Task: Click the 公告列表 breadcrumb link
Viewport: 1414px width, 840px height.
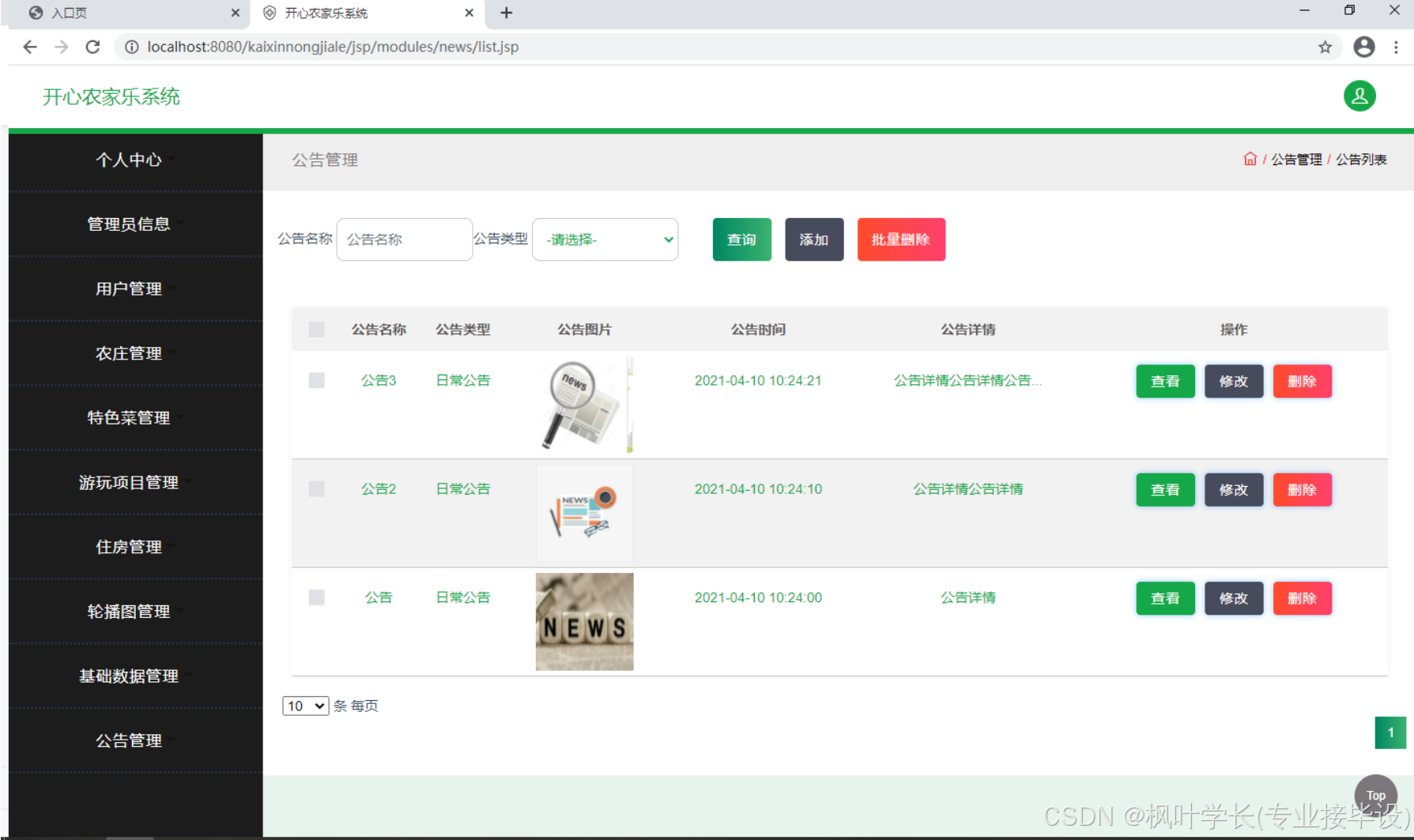Action: click(x=1361, y=159)
